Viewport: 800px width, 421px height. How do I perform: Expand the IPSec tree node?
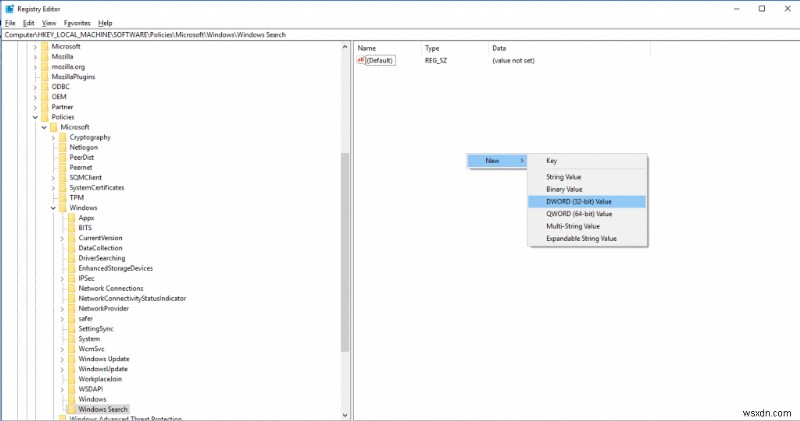[62, 279]
